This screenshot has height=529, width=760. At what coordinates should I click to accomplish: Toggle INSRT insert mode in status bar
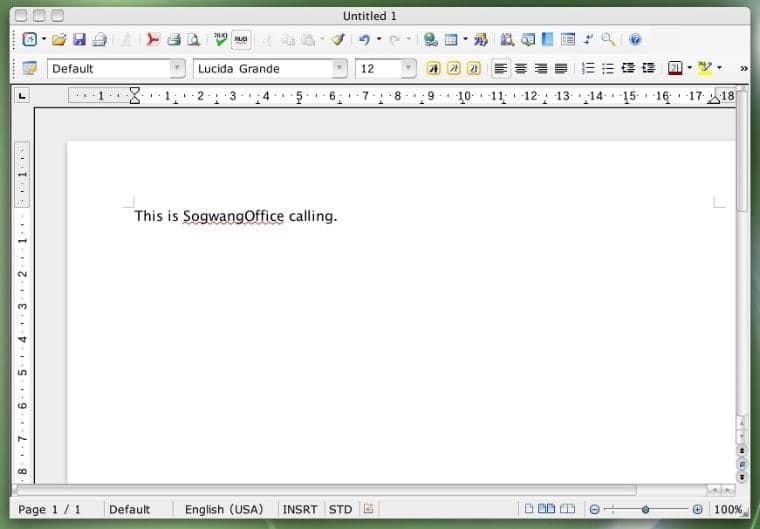pyautogui.click(x=300, y=509)
